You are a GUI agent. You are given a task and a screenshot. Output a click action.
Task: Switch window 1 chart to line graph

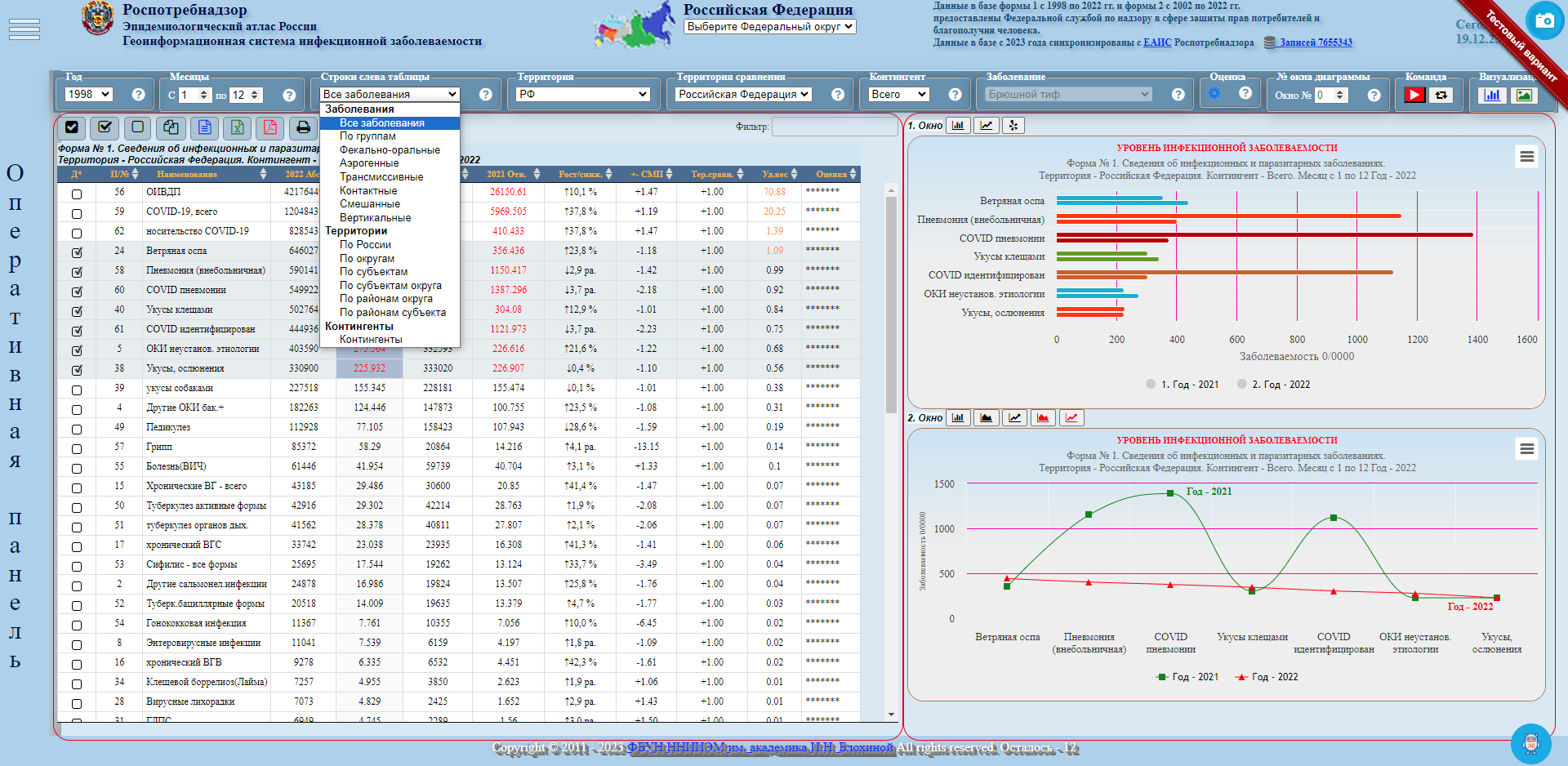click(x=987, y=126)
